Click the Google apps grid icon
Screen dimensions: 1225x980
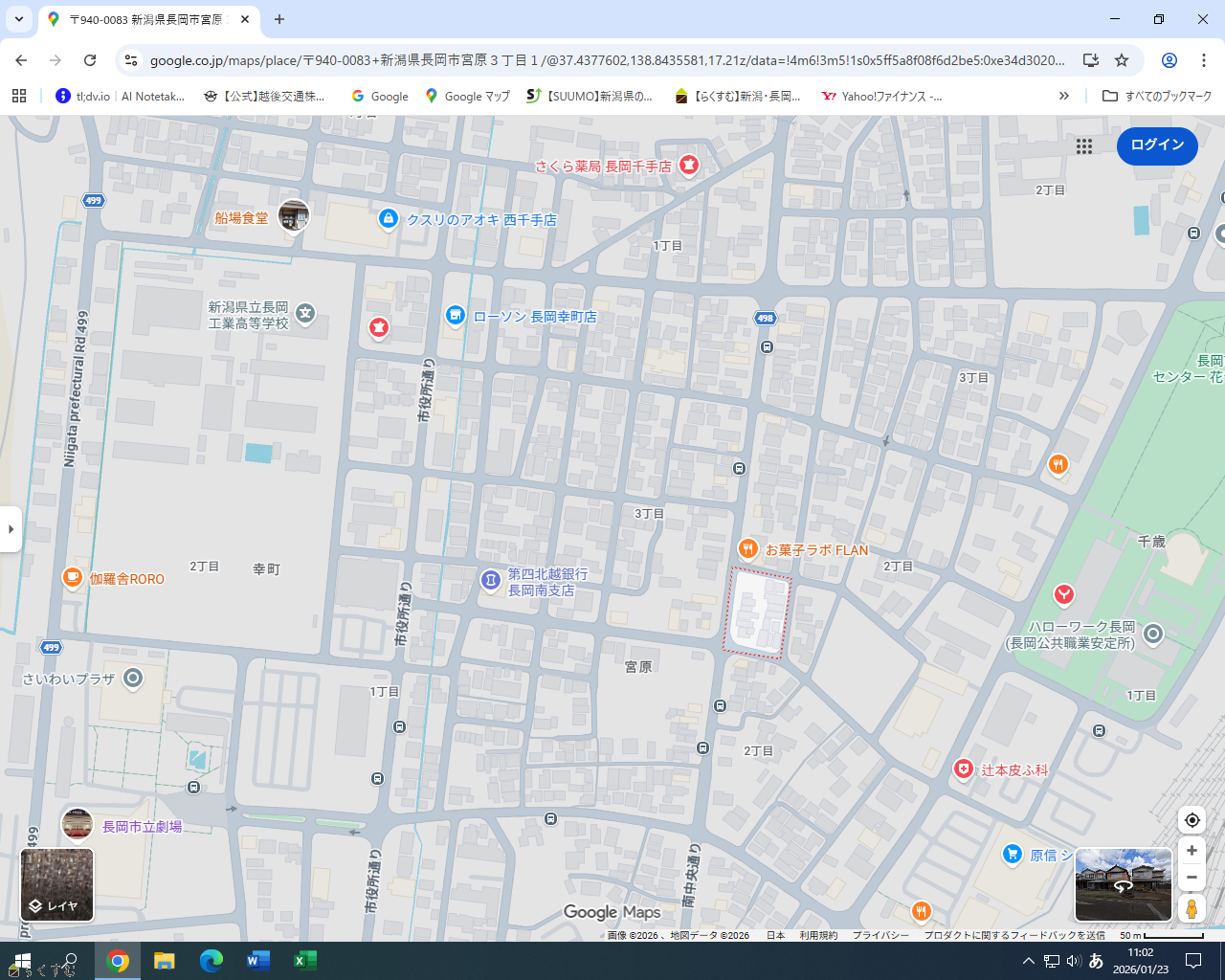pos(1083,146)
